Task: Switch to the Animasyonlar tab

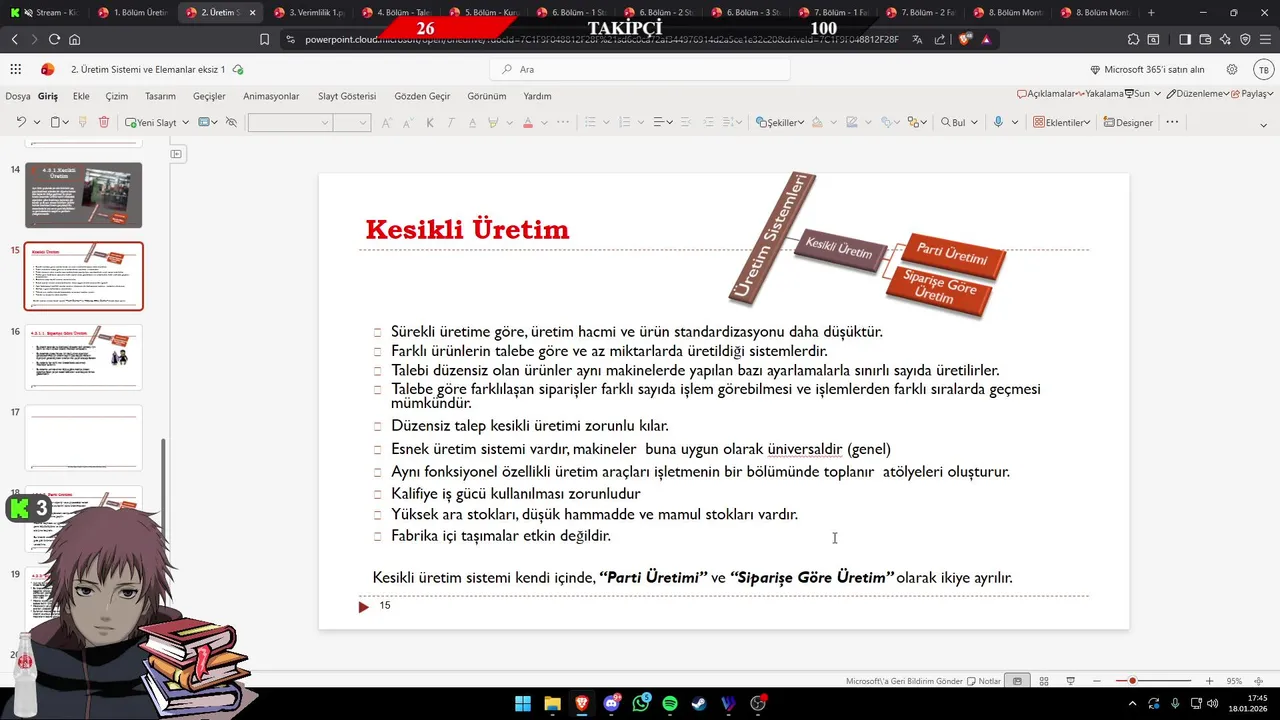Action: tap(271, 96)
